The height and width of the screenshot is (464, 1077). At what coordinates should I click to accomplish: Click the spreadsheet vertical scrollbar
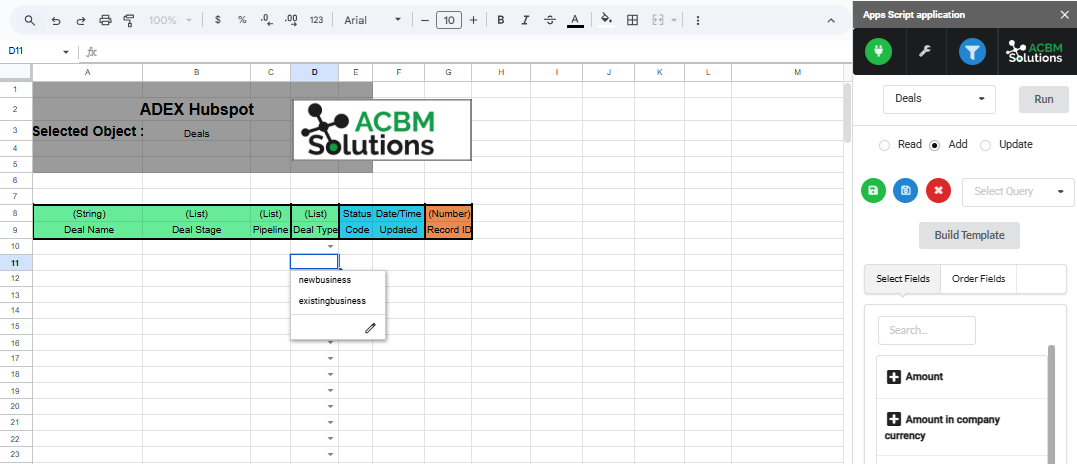[x=847, y=113]
